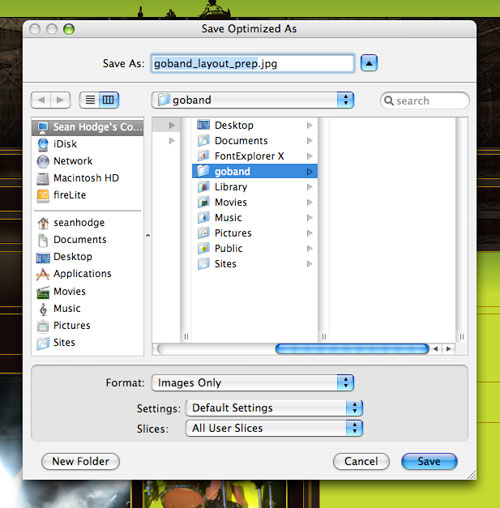Screen dimensions: 500x508
Task: Select the Macintosh HD drive icon
Action: 43,178
